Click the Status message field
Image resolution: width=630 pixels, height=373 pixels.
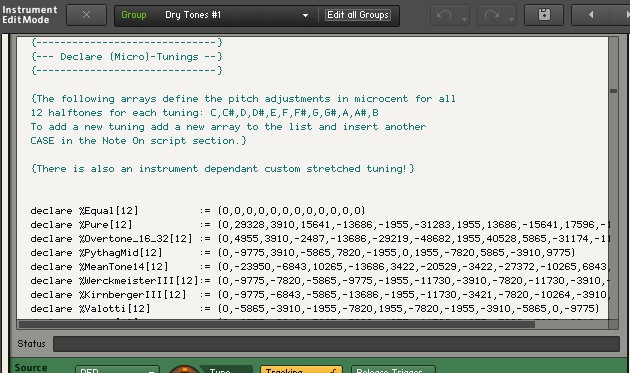(x=336, y=344)
